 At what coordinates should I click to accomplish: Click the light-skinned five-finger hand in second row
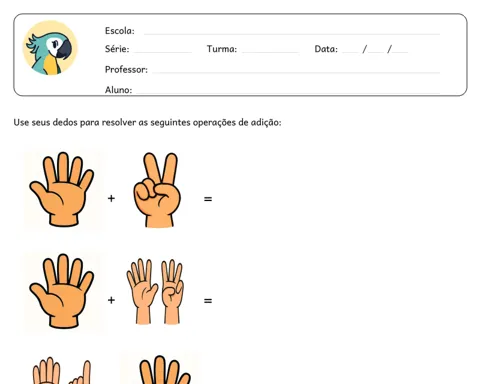coord(142,291)
